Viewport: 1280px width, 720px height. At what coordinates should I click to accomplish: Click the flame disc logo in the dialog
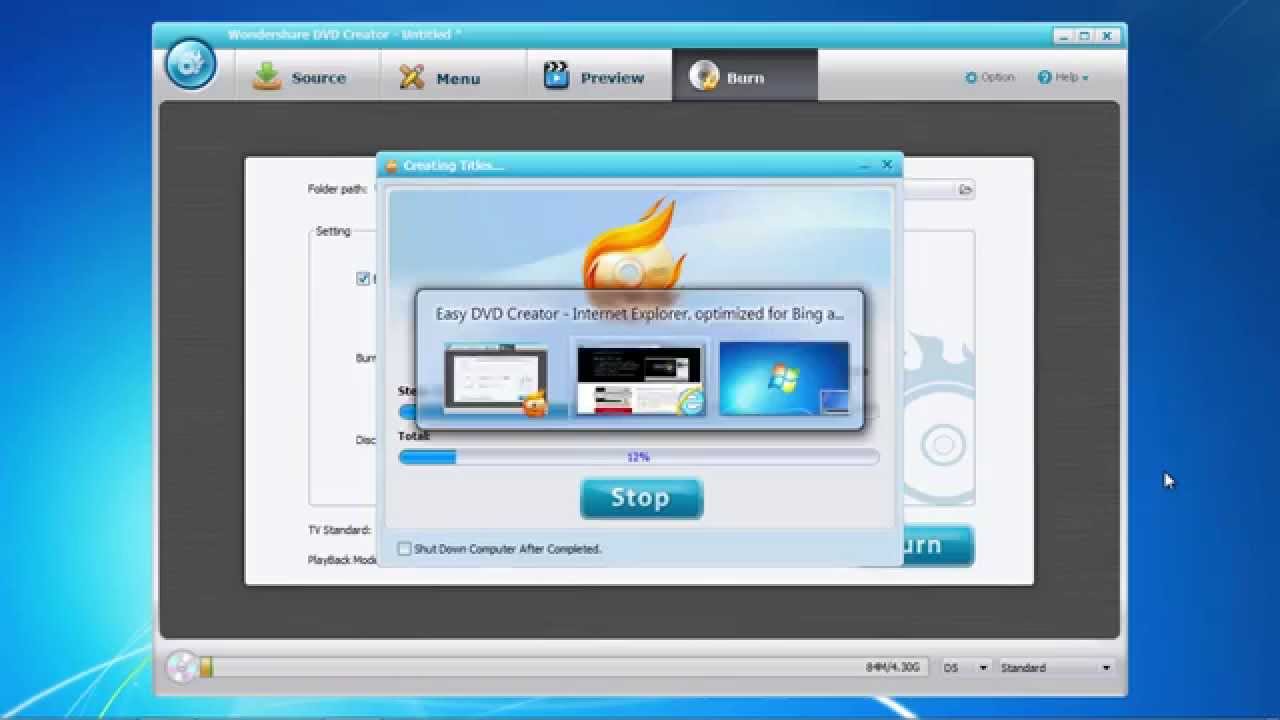click(633, 250)
